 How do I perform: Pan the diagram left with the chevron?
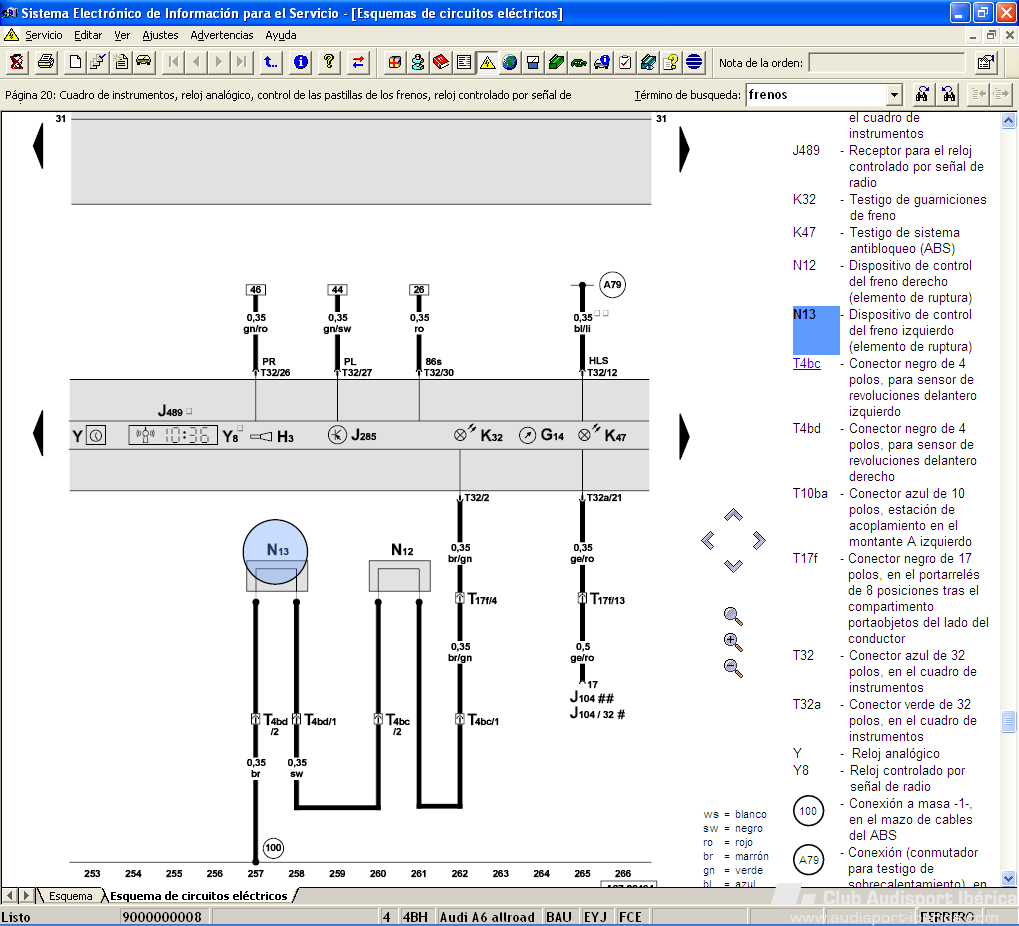point(708,540)
